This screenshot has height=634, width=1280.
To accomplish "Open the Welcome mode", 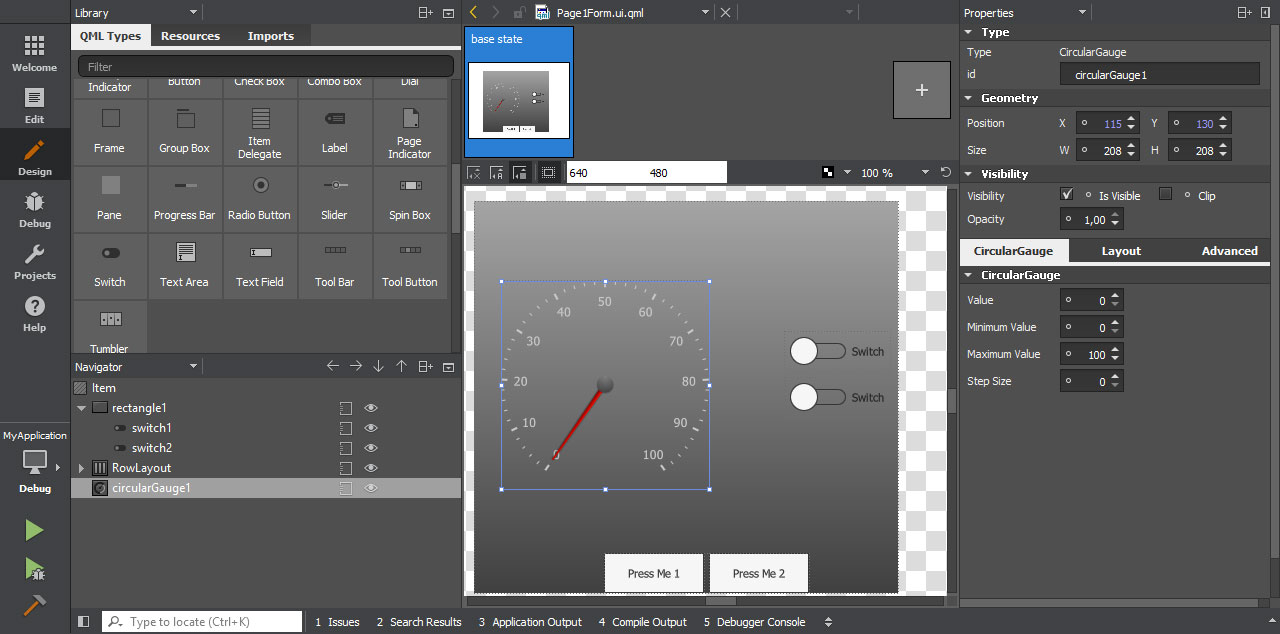I will (34, 54).
